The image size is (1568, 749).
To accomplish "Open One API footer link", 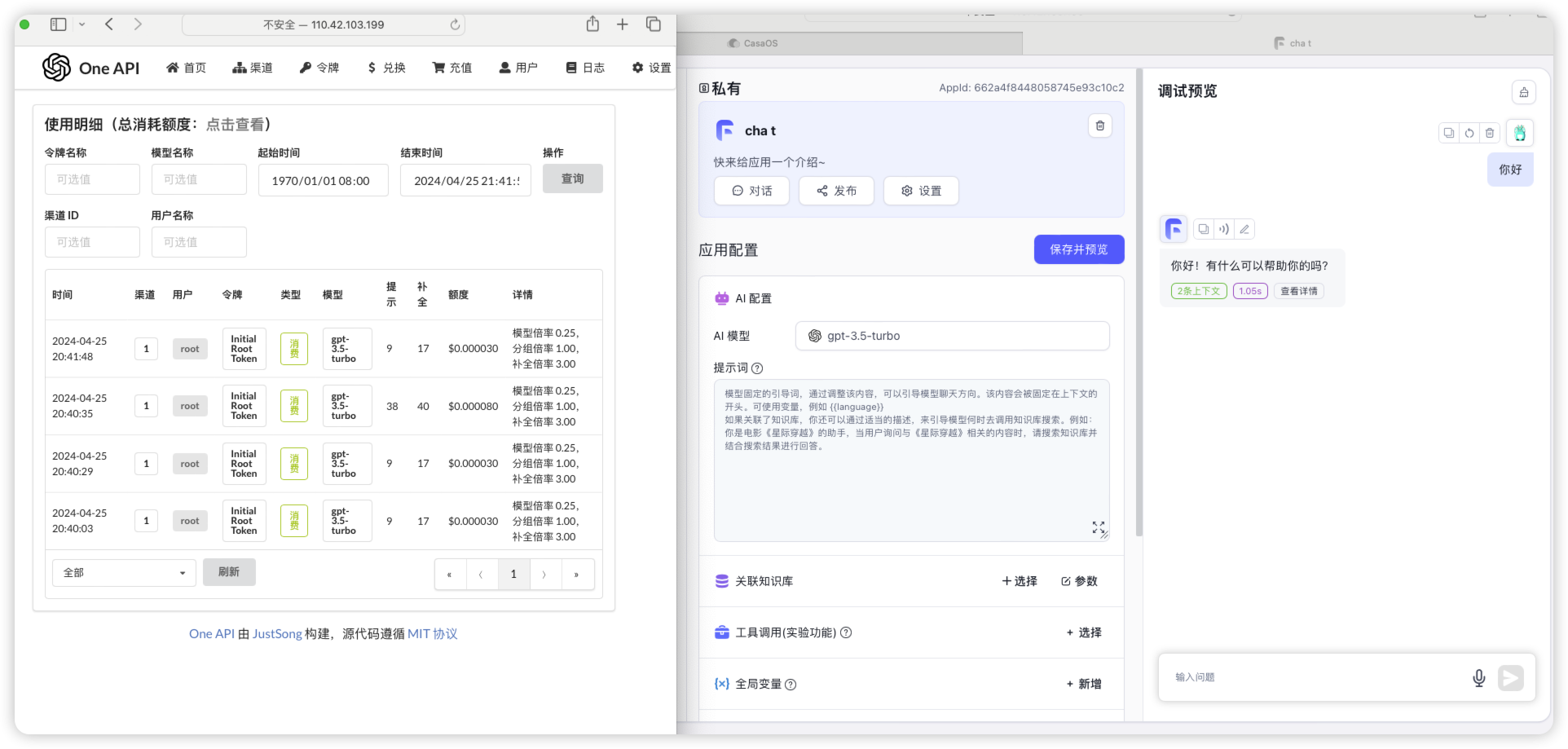I will [212, 634].
